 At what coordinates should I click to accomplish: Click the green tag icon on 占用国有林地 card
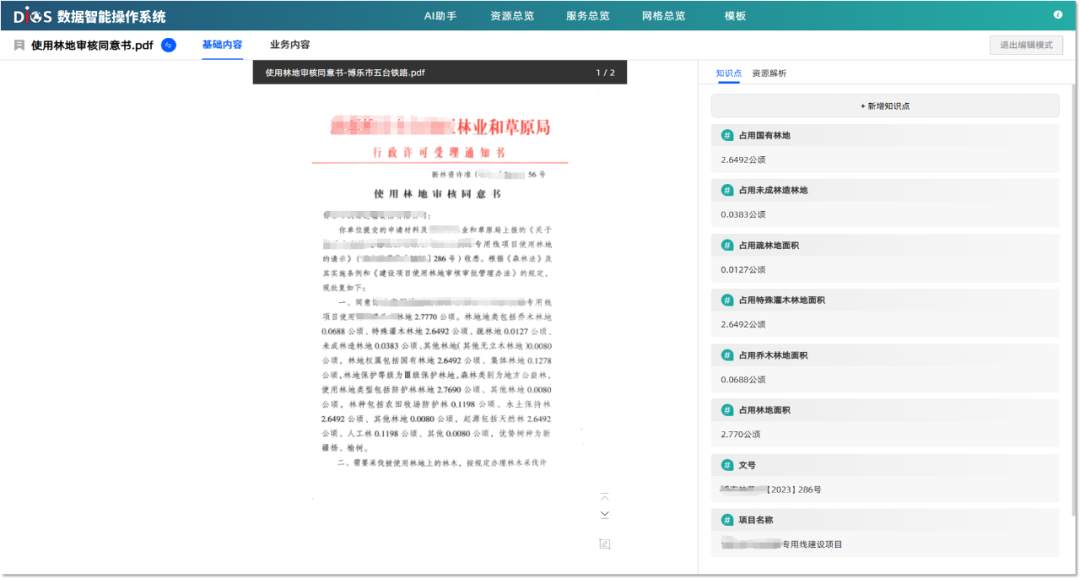pyautogui.click(x=727, y=134)
